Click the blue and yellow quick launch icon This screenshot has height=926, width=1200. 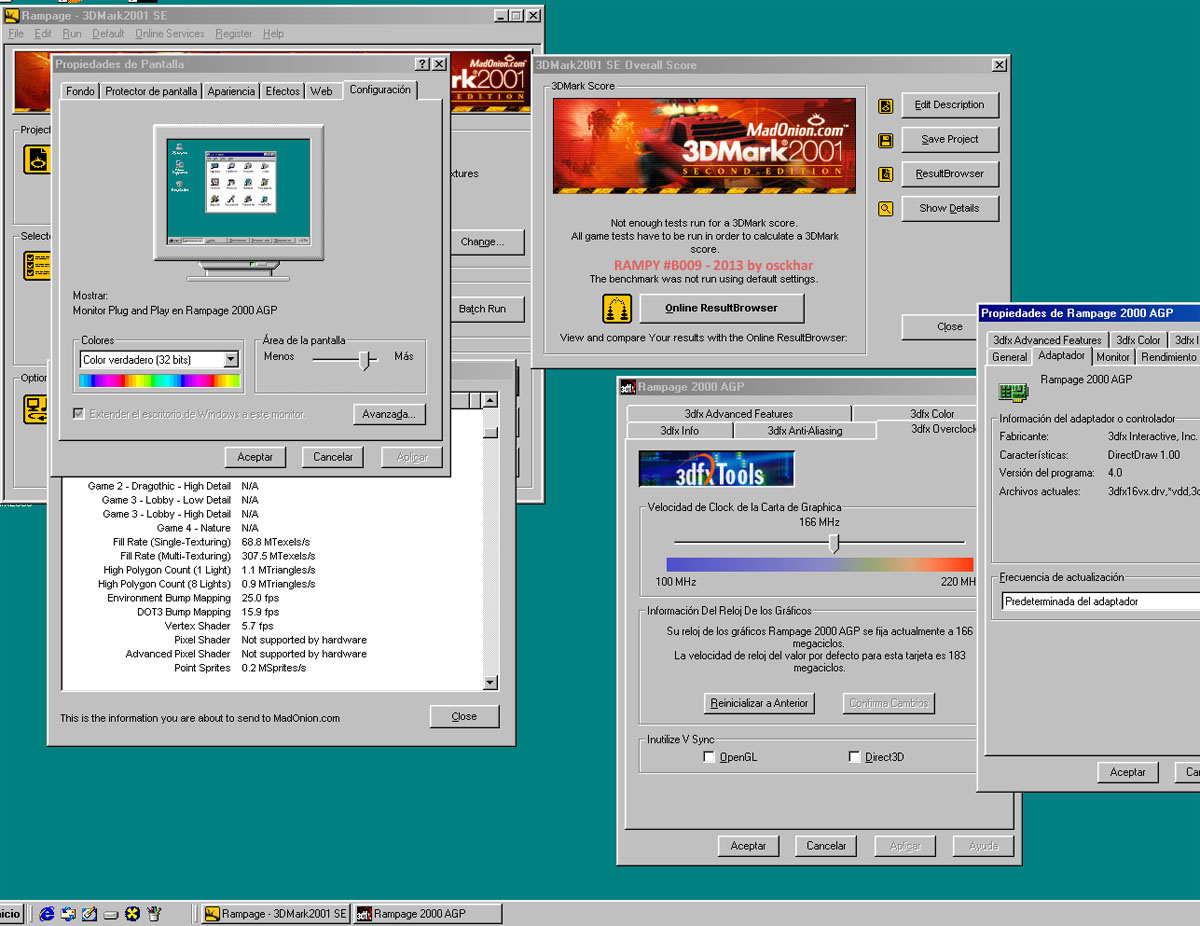(x=132, y=913)
